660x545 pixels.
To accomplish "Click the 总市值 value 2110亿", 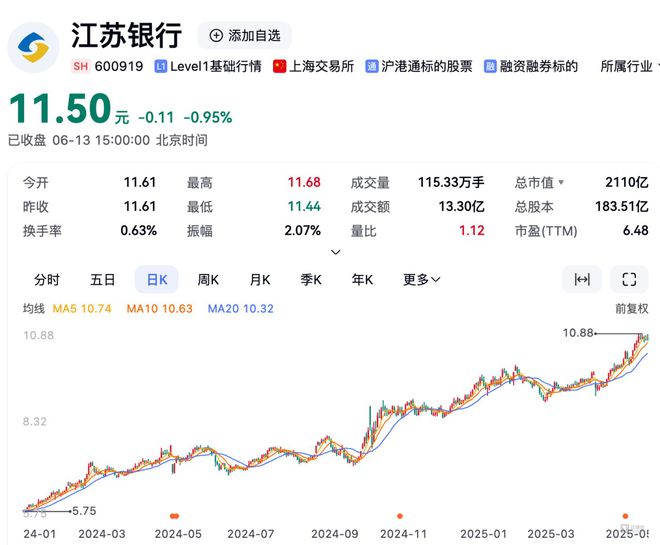I will [x=627, y=182].
